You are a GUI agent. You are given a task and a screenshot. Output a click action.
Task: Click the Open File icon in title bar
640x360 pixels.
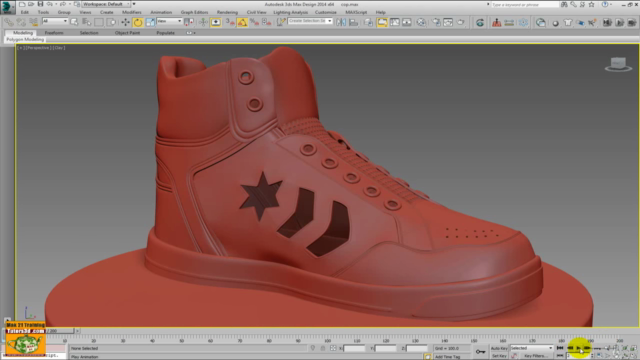click(x=31, y=4)
